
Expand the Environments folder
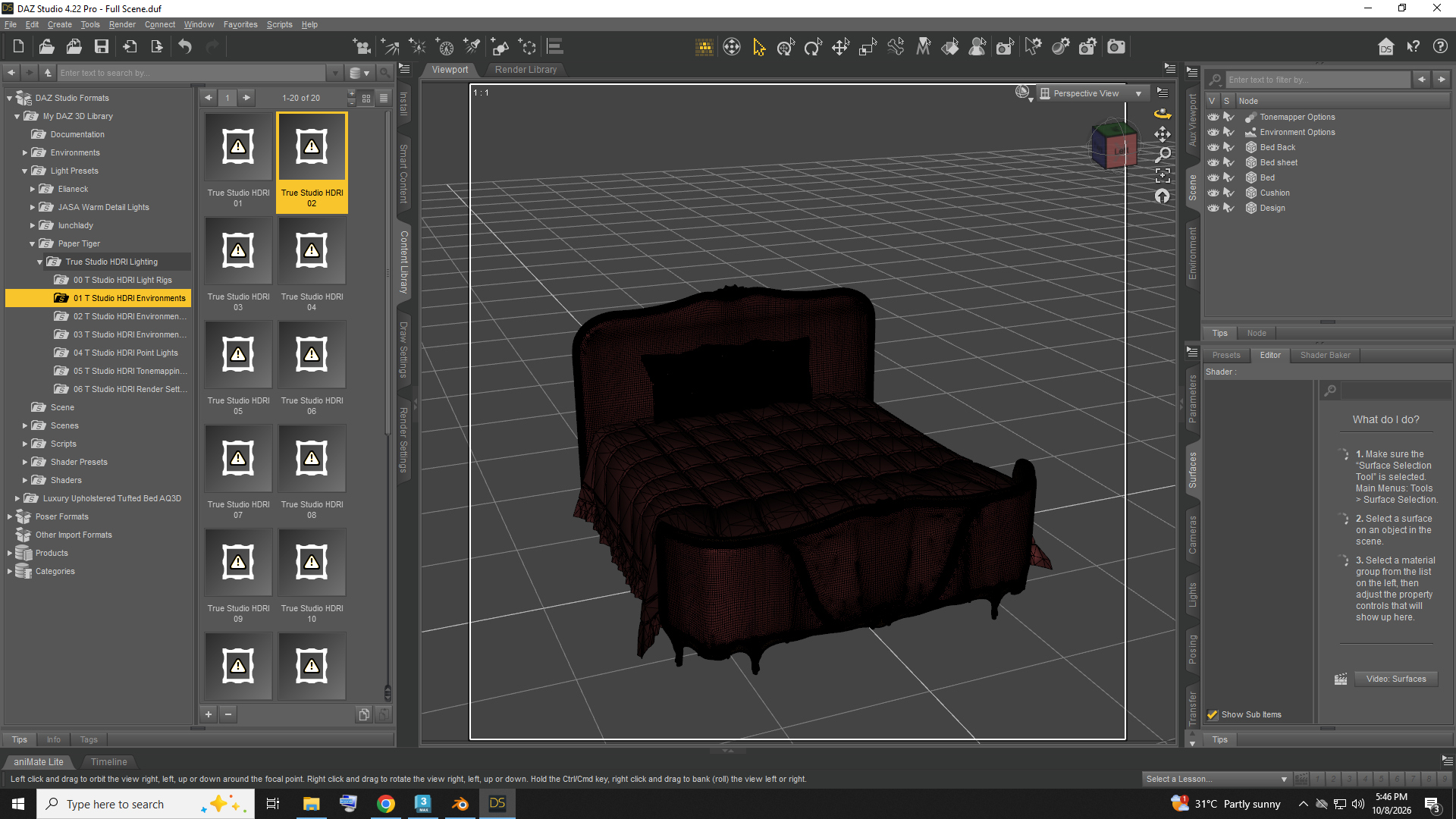pos(25,153)
